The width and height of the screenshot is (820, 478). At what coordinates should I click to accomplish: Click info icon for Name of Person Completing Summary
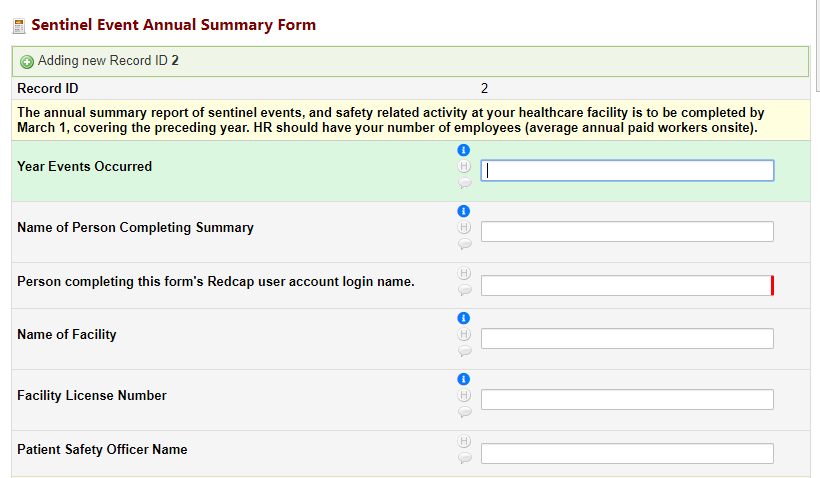463,211
